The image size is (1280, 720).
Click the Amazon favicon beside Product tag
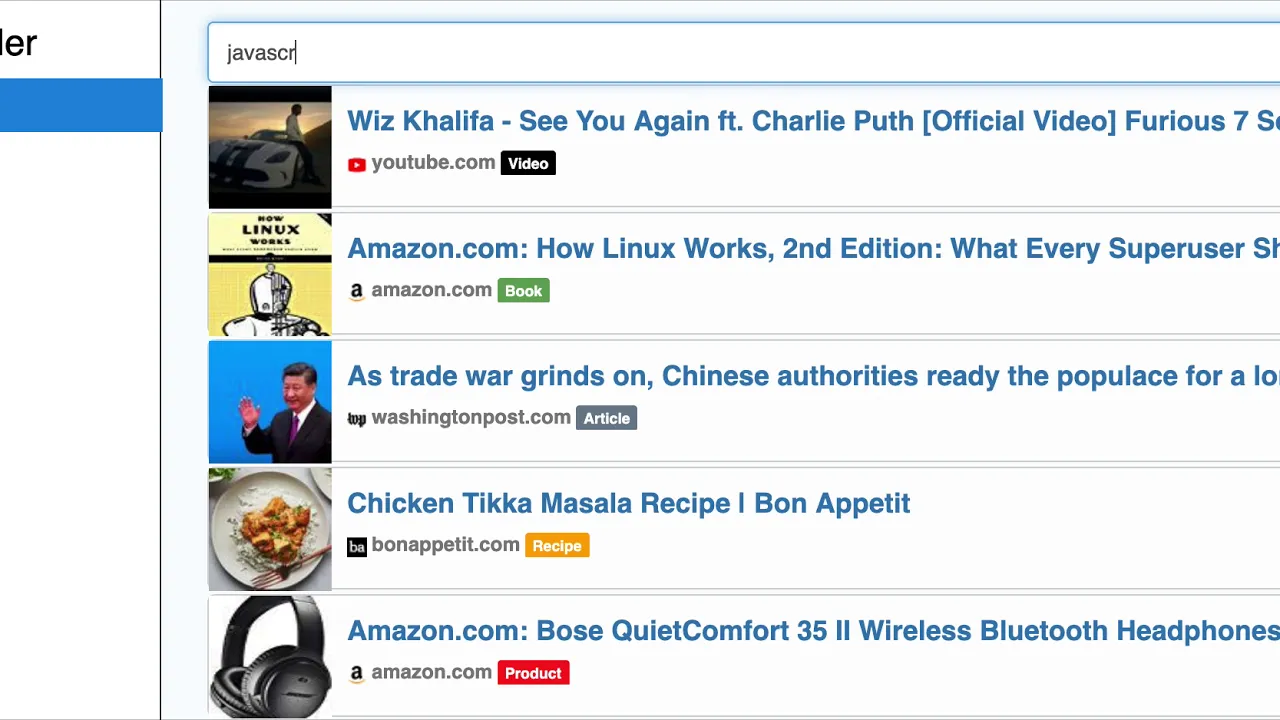point(356,674)
